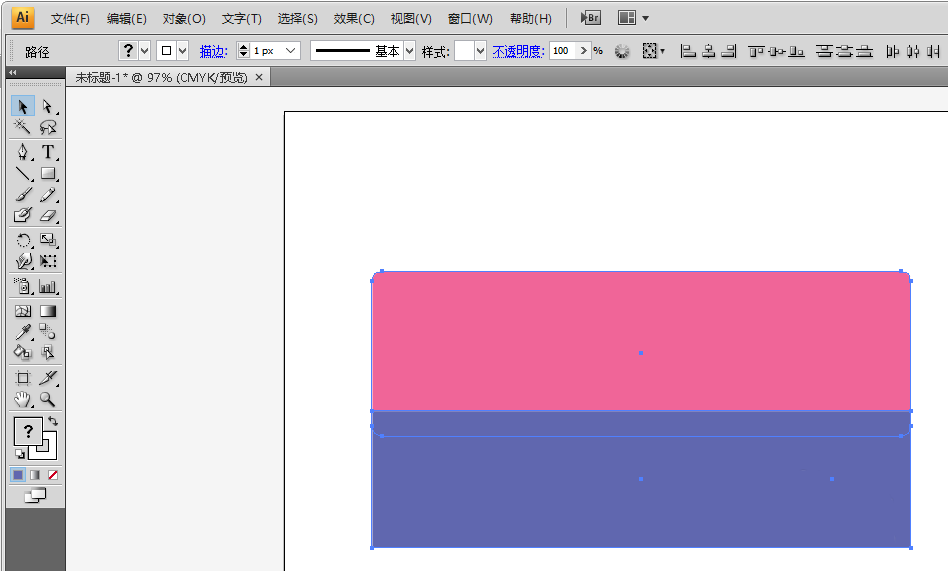This screenshot has width=948, height=571.
Task: Reset to default fill and stroke
Action: (x=20, y=454)
